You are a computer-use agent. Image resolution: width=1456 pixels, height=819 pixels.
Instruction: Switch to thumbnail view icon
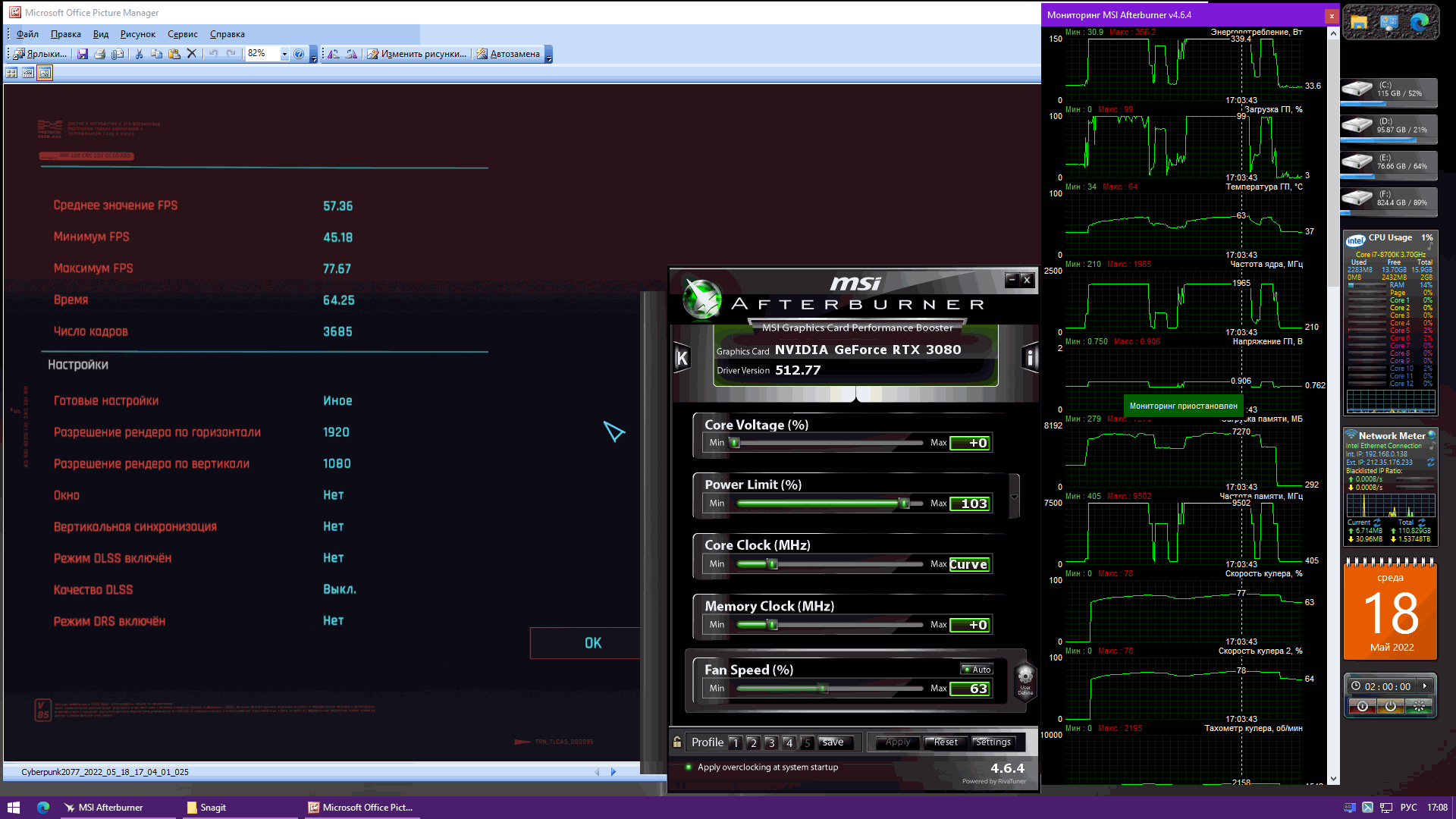tap(11, 73)
